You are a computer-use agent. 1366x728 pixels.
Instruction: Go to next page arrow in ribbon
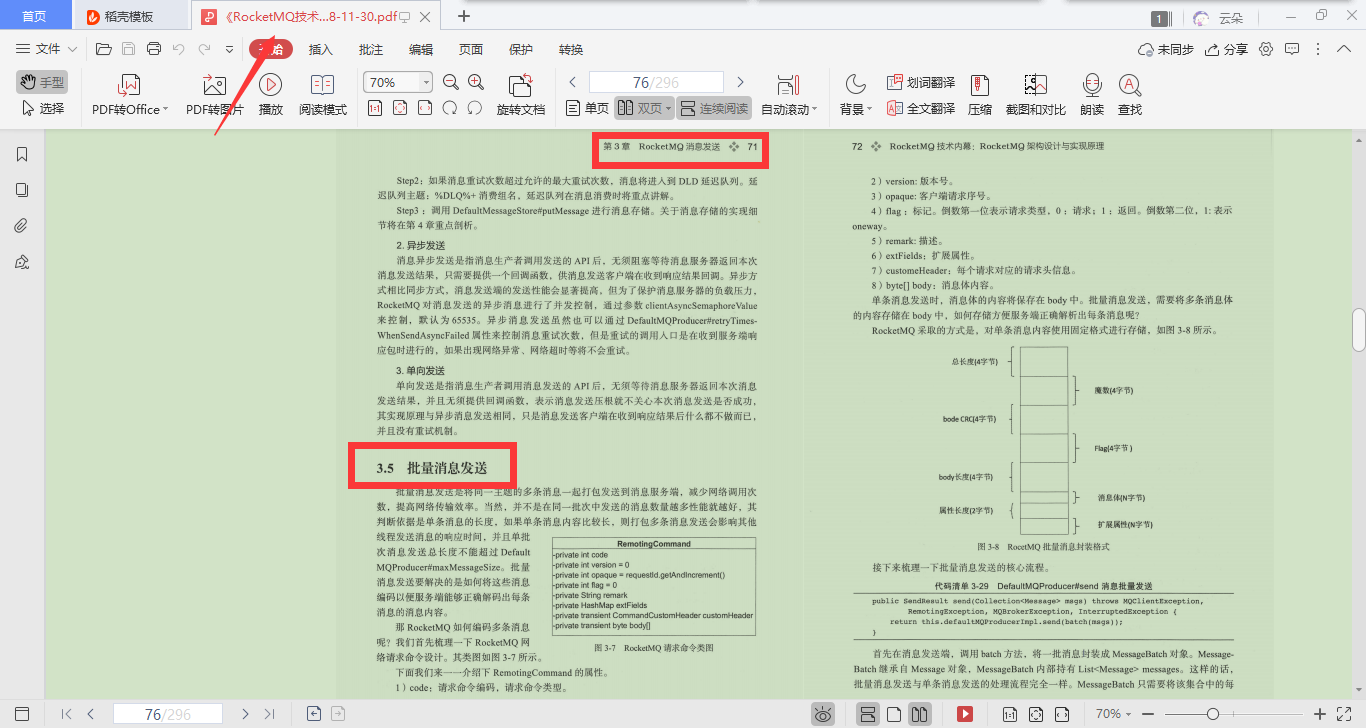[x=740, y=82]
